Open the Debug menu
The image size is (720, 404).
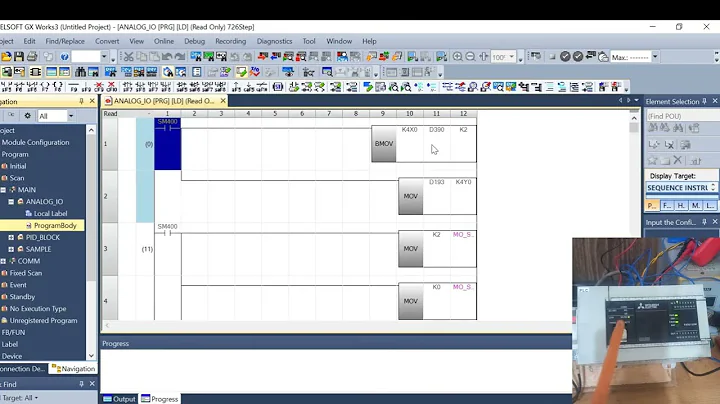pos(195,41)
